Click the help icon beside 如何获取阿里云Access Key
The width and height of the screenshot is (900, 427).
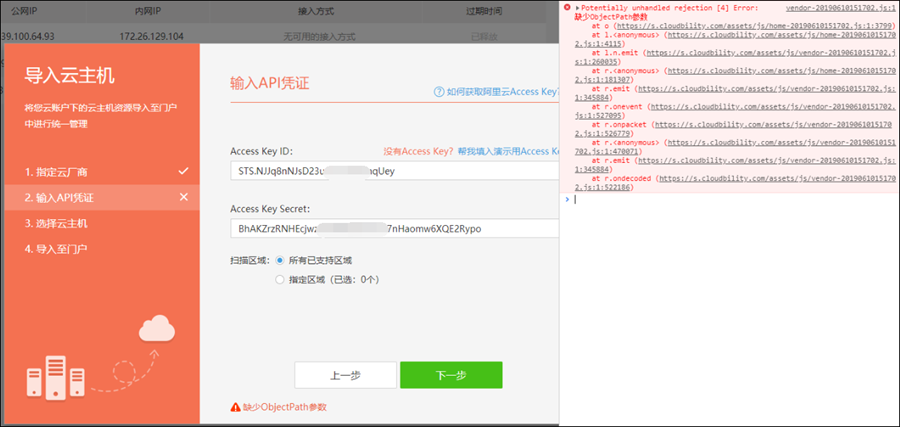click(x=439, y=91)
